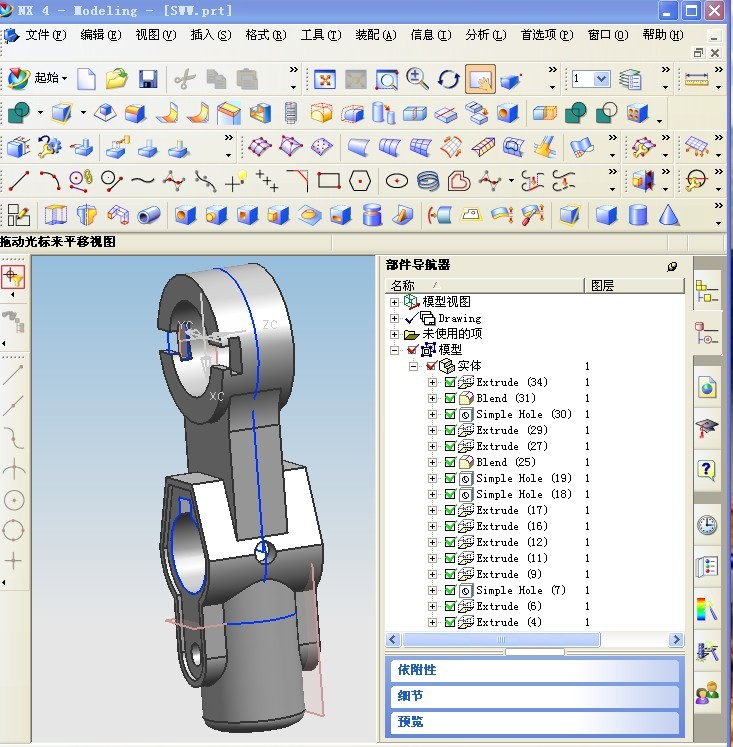Image resolution: width=733 pixels, height=747 pixels.
Task: Click the Sketch icon at row start
Action: pyautogui.click(x=19, y=215)
